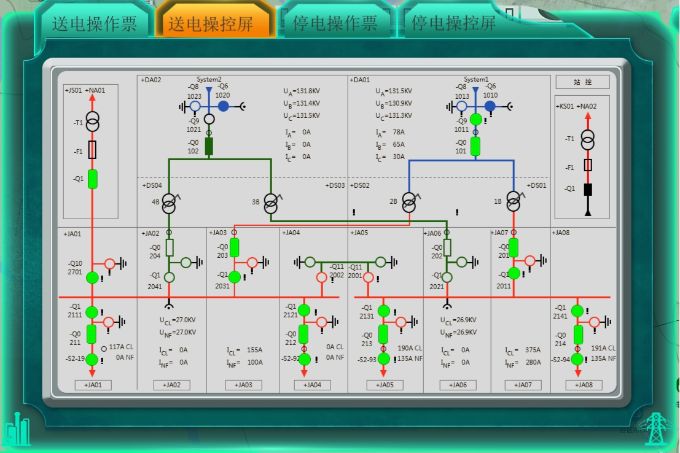Click System1 Q6 1010 blue disconnector
680x453 pixels.
click(491, 104)
